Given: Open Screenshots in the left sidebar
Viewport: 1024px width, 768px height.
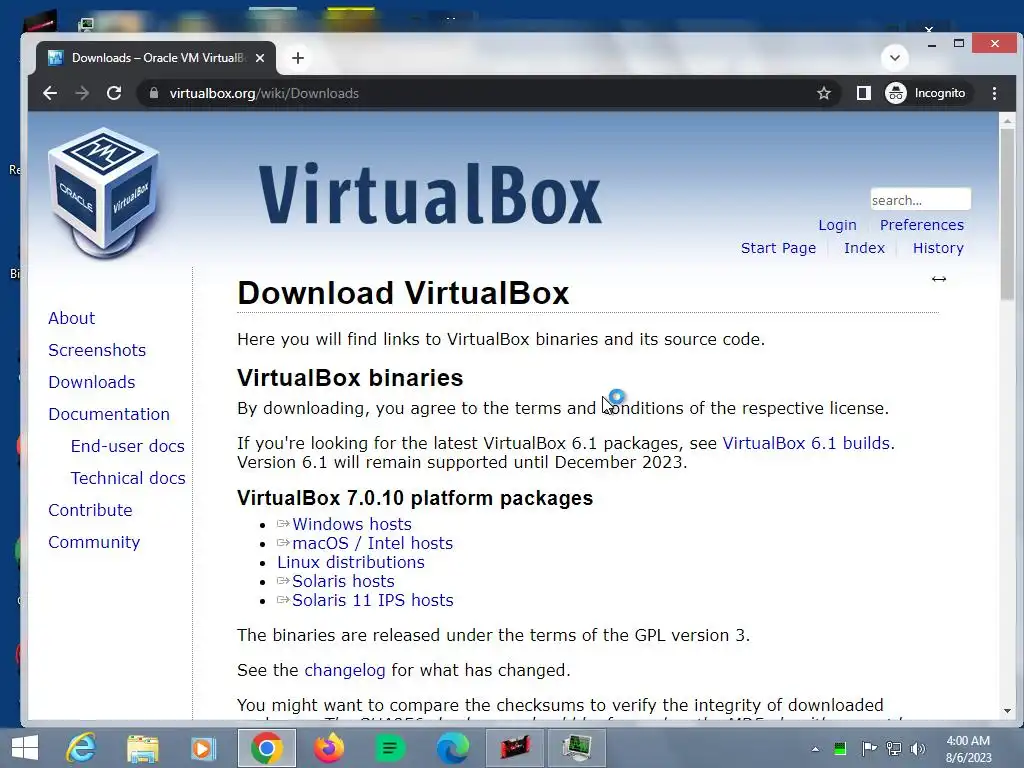Looking at the screenshot, I should pos(97,350).
